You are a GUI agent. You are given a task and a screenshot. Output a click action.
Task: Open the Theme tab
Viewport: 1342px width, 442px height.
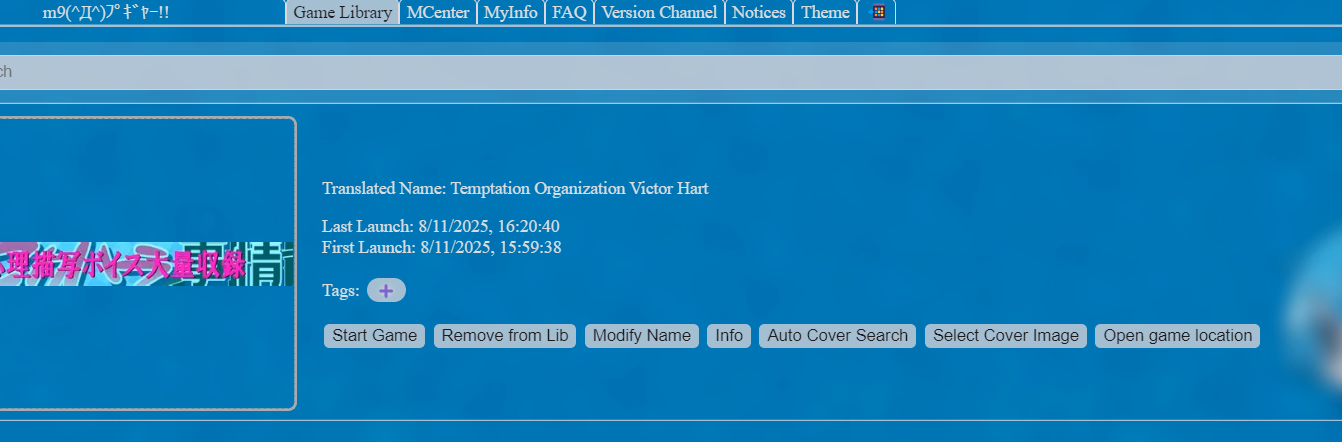coord(825,12)
